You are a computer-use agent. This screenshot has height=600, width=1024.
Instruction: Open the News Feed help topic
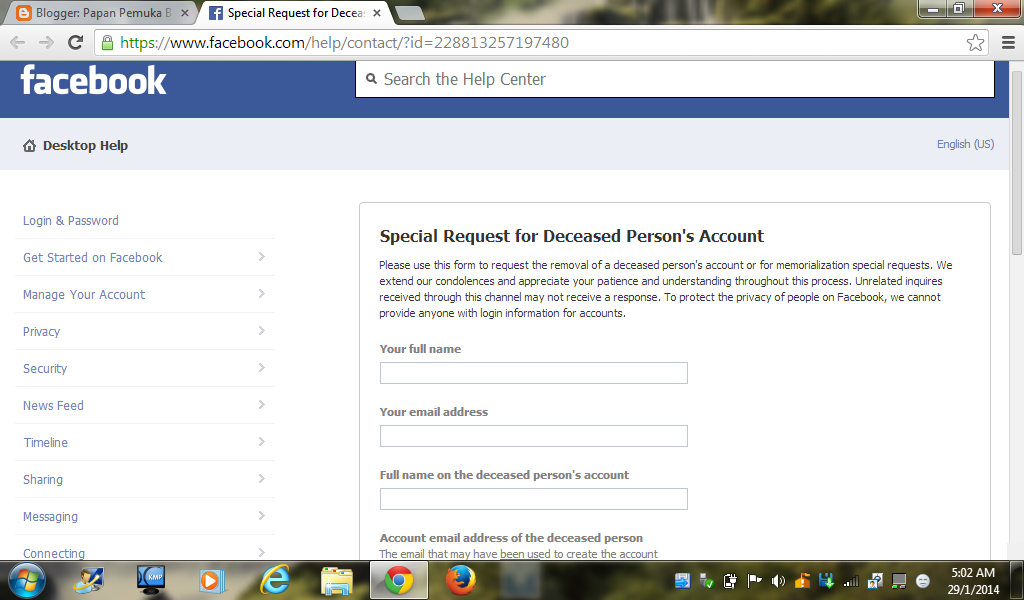pos(53,406)
